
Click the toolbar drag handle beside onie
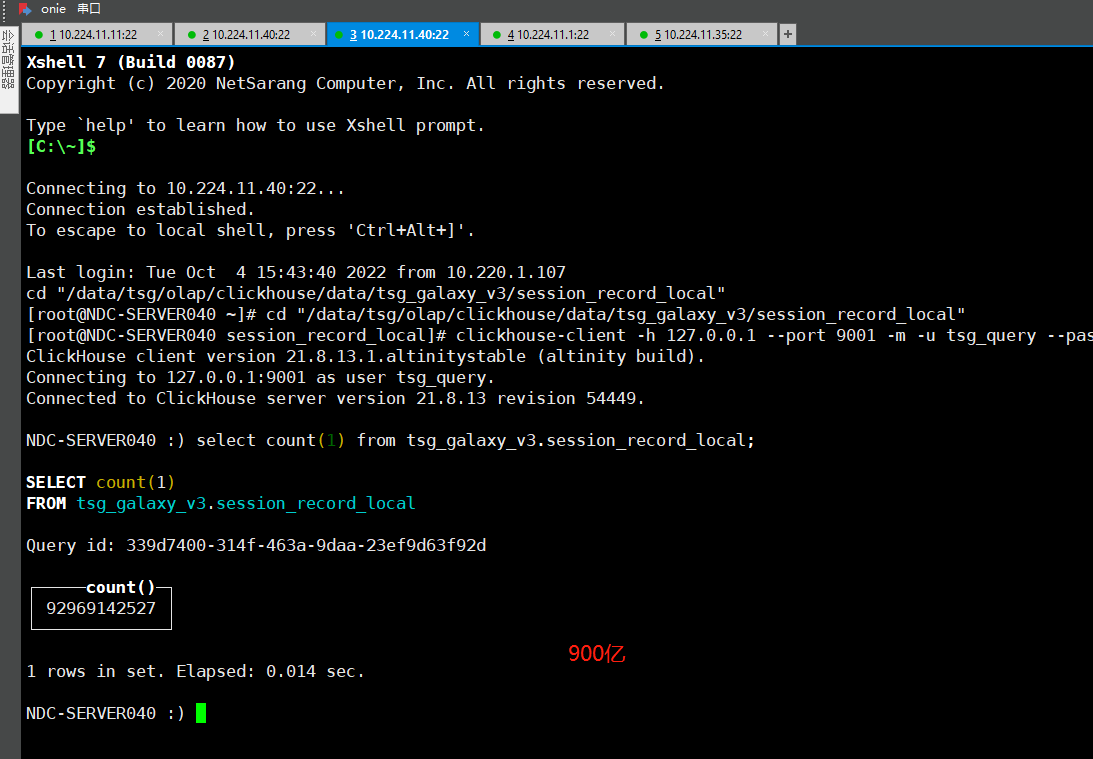pos(4,9)
